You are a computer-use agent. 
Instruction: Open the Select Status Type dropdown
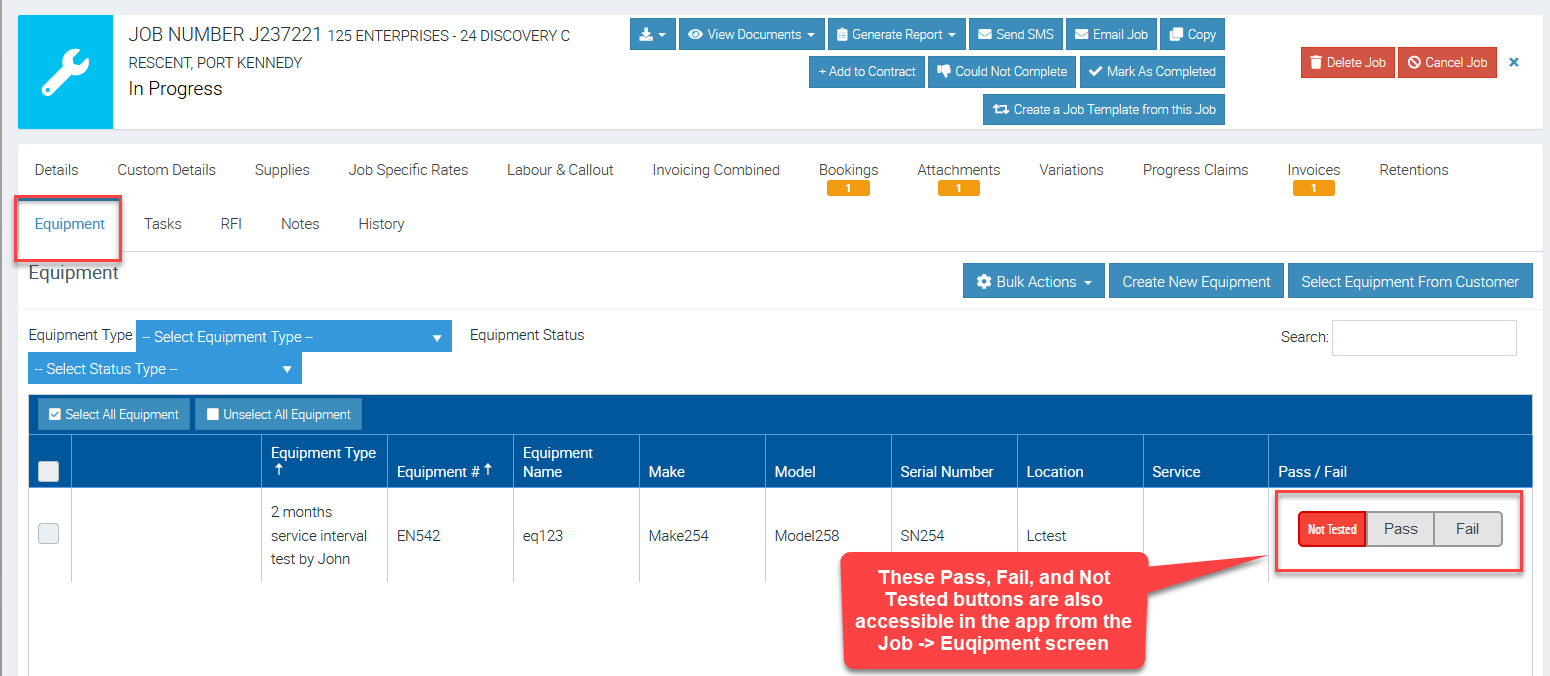(164, 369)
